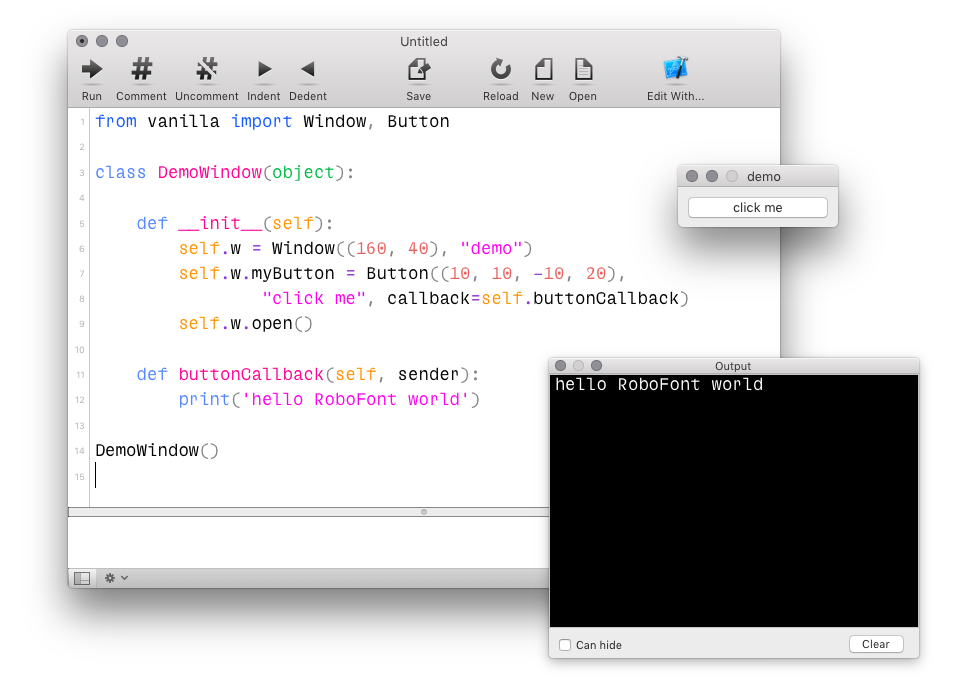Reload the script with the Reload icon
The height and width of the screenshot is (694, 972).
(x=500, y=69)
